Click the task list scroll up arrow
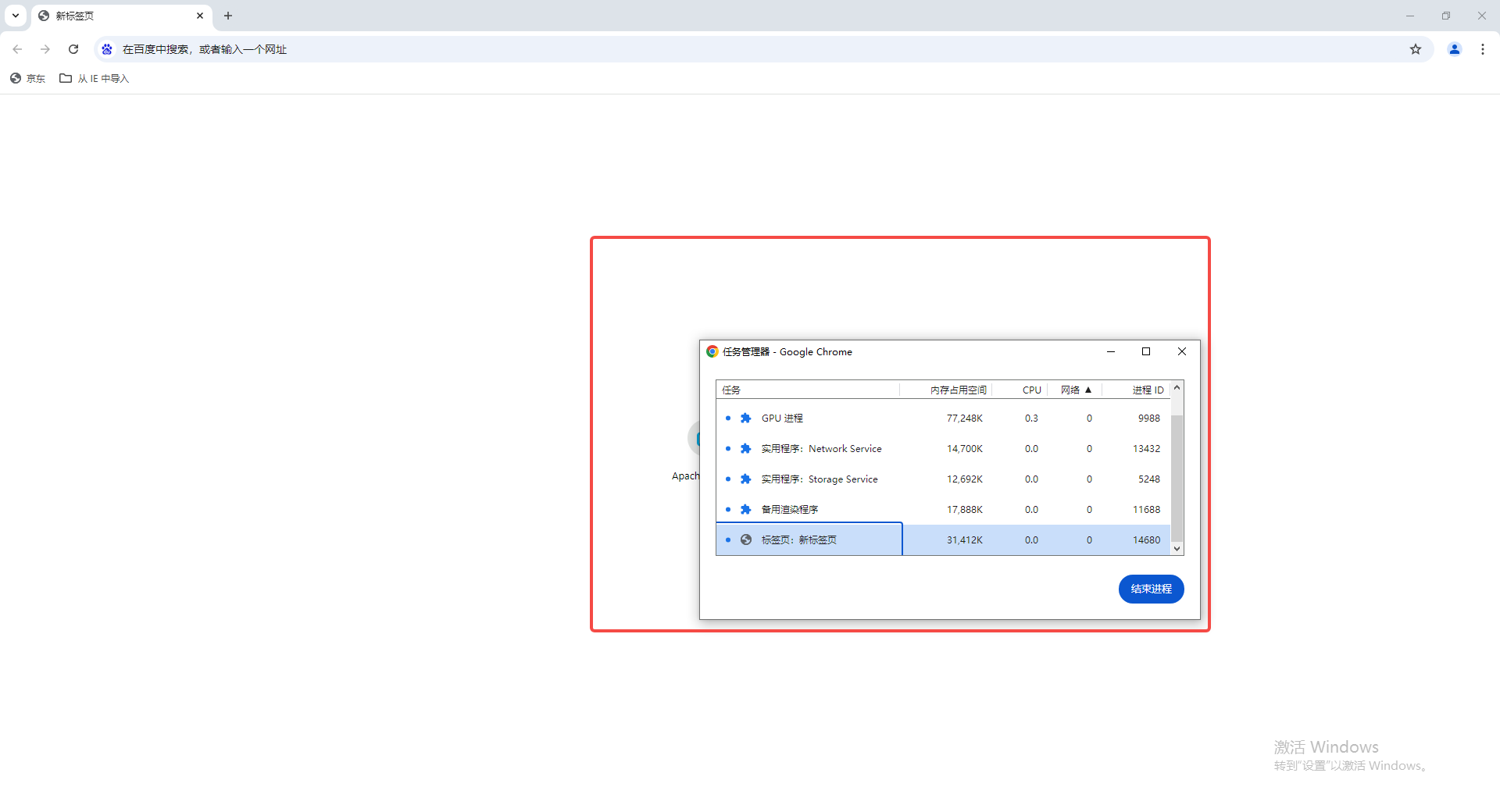The image size is (1500, 812). point(1177,387)
